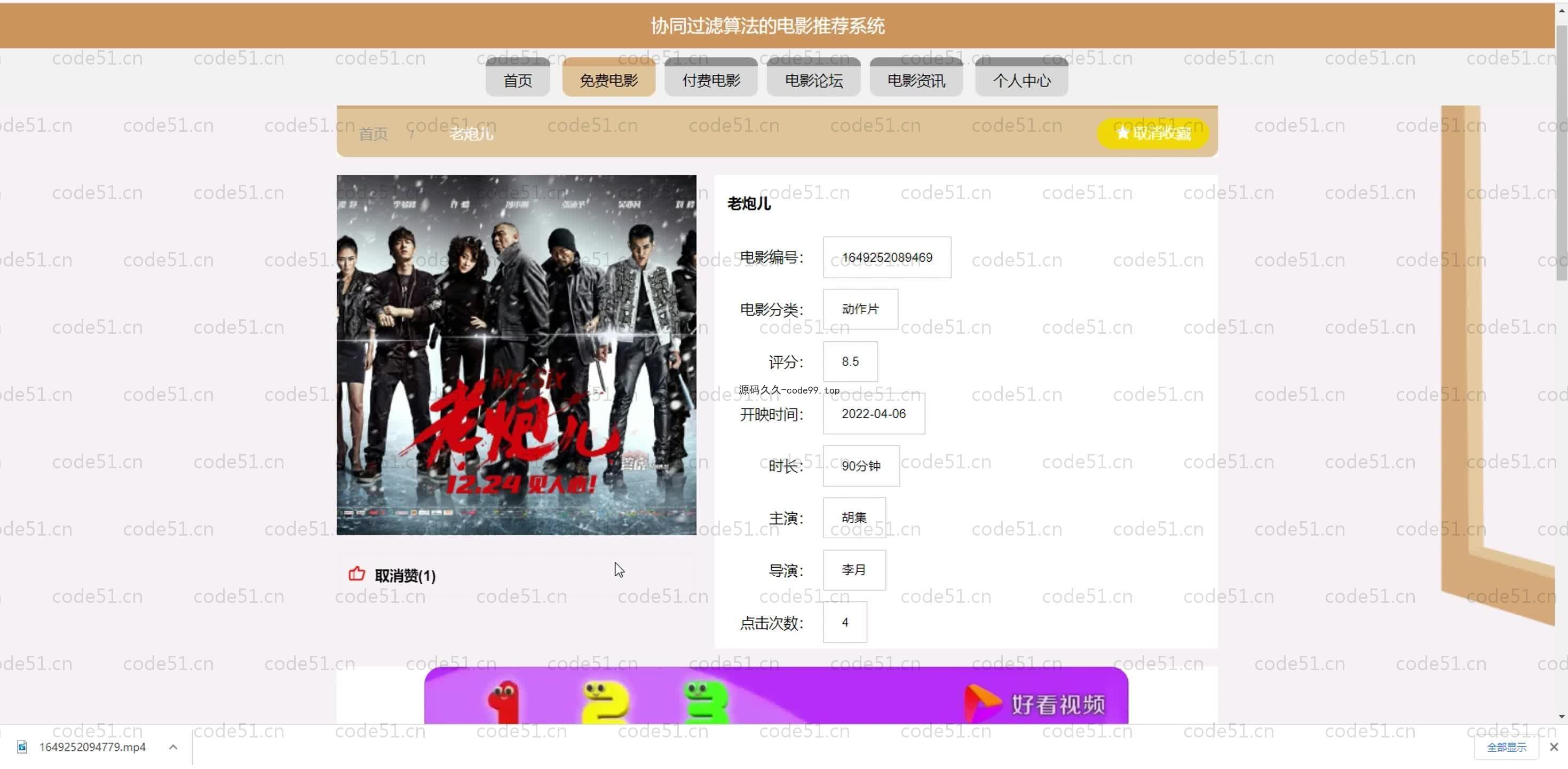Expand the download item options chevron
This screenshot has width=1568, height=769.
tap(173, 747)
